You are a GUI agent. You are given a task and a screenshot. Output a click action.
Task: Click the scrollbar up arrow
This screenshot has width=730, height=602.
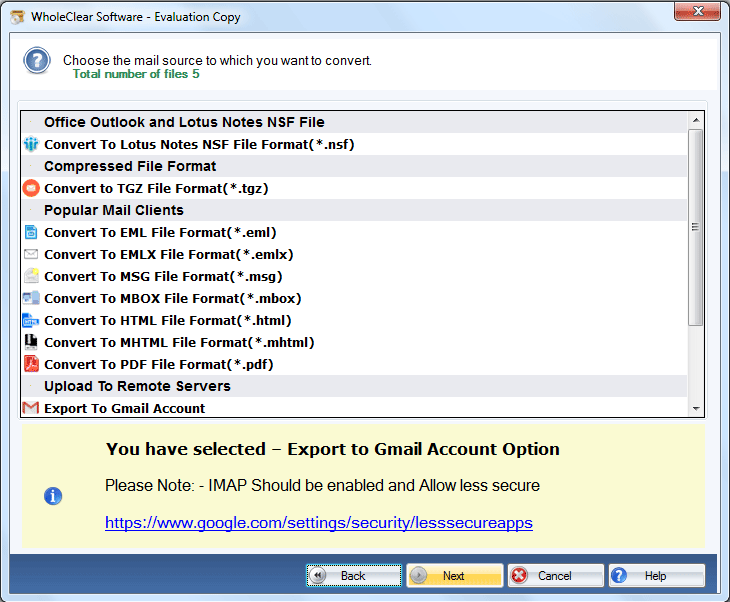(x=696, y=120)
